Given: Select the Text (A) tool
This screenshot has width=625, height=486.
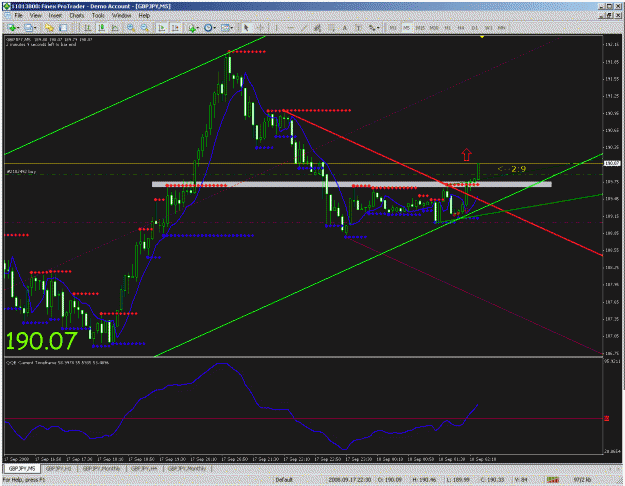Looking at the screenshot, I should point(345,28).
